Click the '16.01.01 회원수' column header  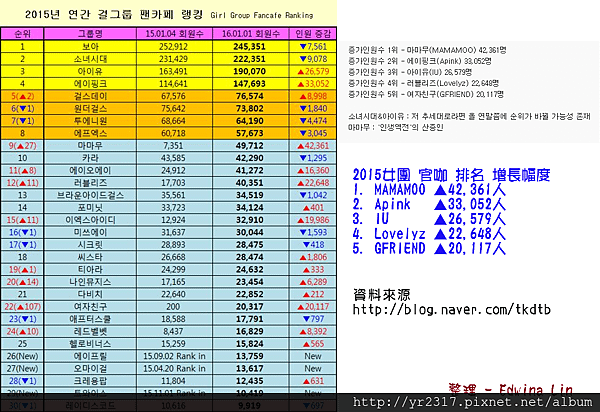[x=251, y=34]
